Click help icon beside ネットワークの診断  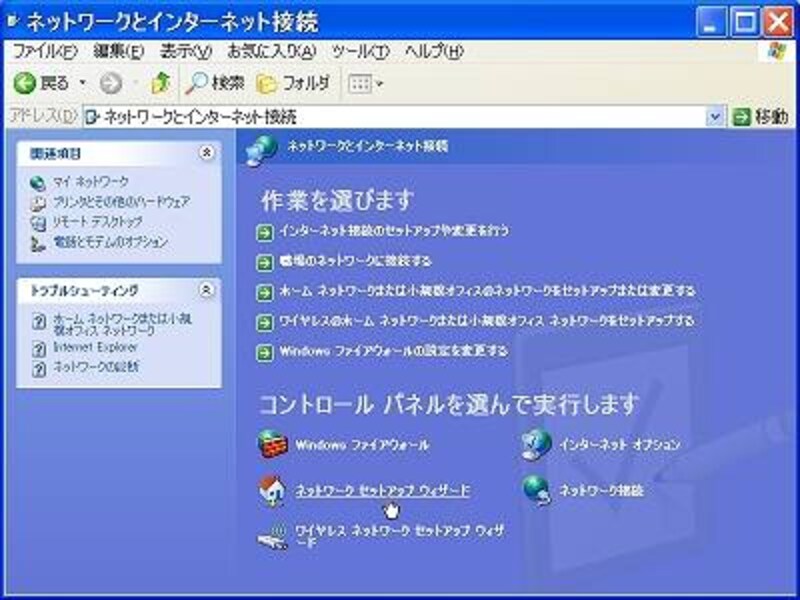pyautogui.click(x=39, y=368)
